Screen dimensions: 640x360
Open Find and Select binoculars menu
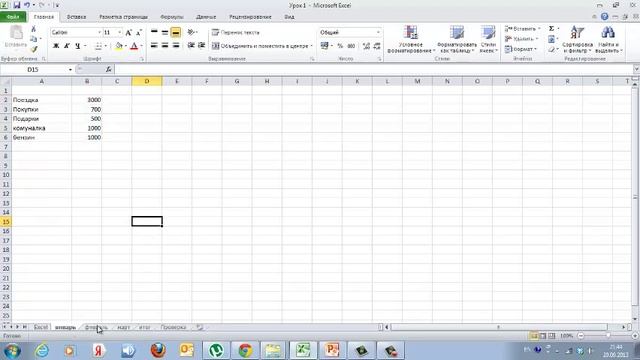(x=608, y=39)
